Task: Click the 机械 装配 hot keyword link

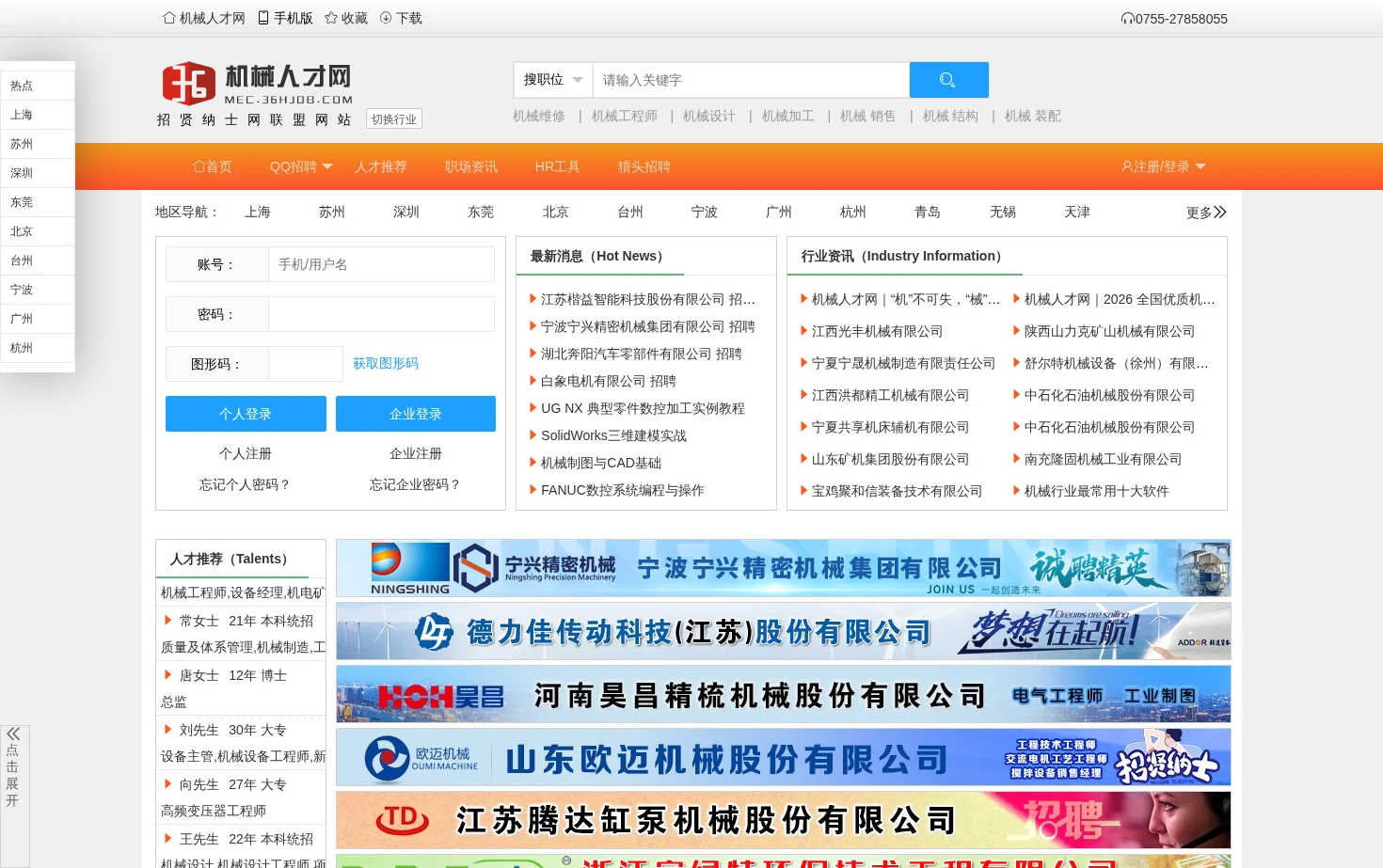Action: click(x=1033, y=116)
